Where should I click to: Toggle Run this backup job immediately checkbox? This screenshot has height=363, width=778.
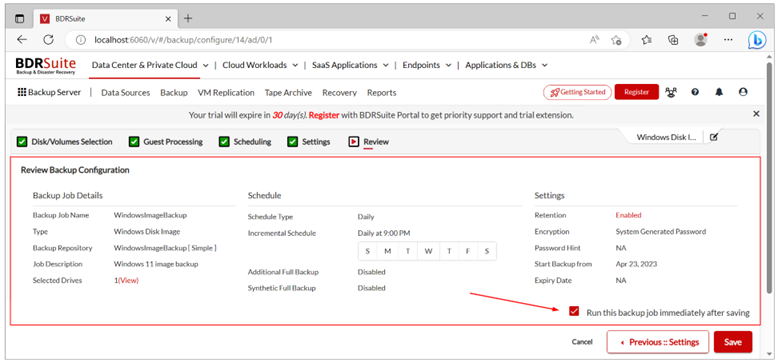(x=574, y=312)
